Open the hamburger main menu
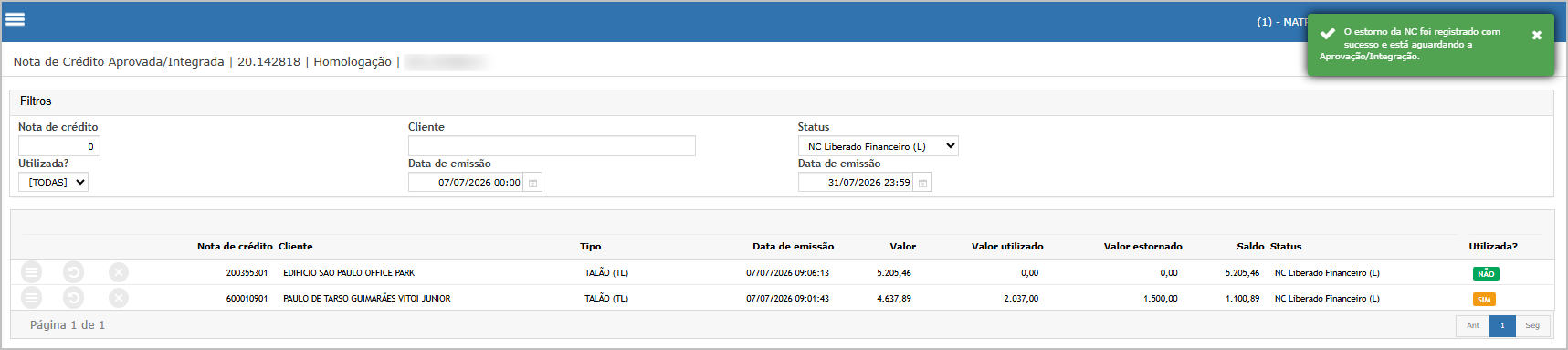Image resolution: width=1568 pixels, height=350 pixels. pyautogui.click(x=16, y=19)
